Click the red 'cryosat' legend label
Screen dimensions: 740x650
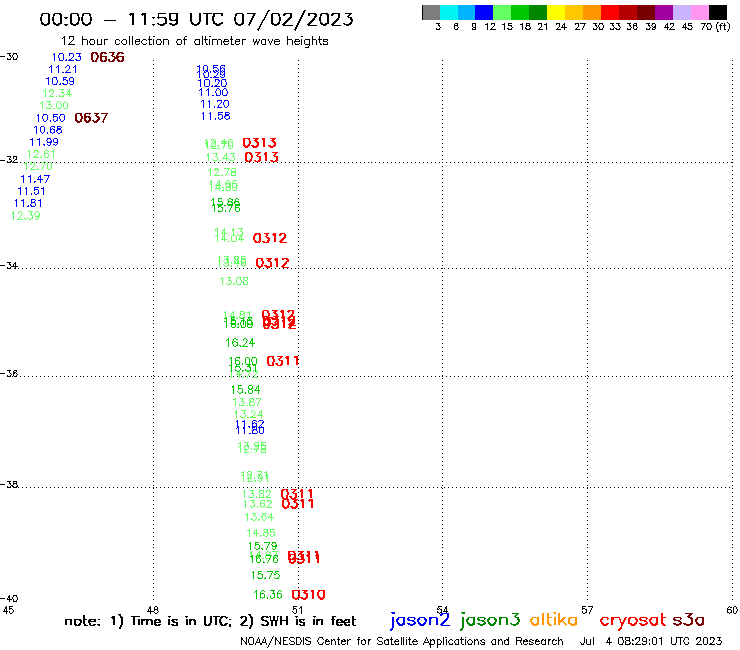coord(632,621)
